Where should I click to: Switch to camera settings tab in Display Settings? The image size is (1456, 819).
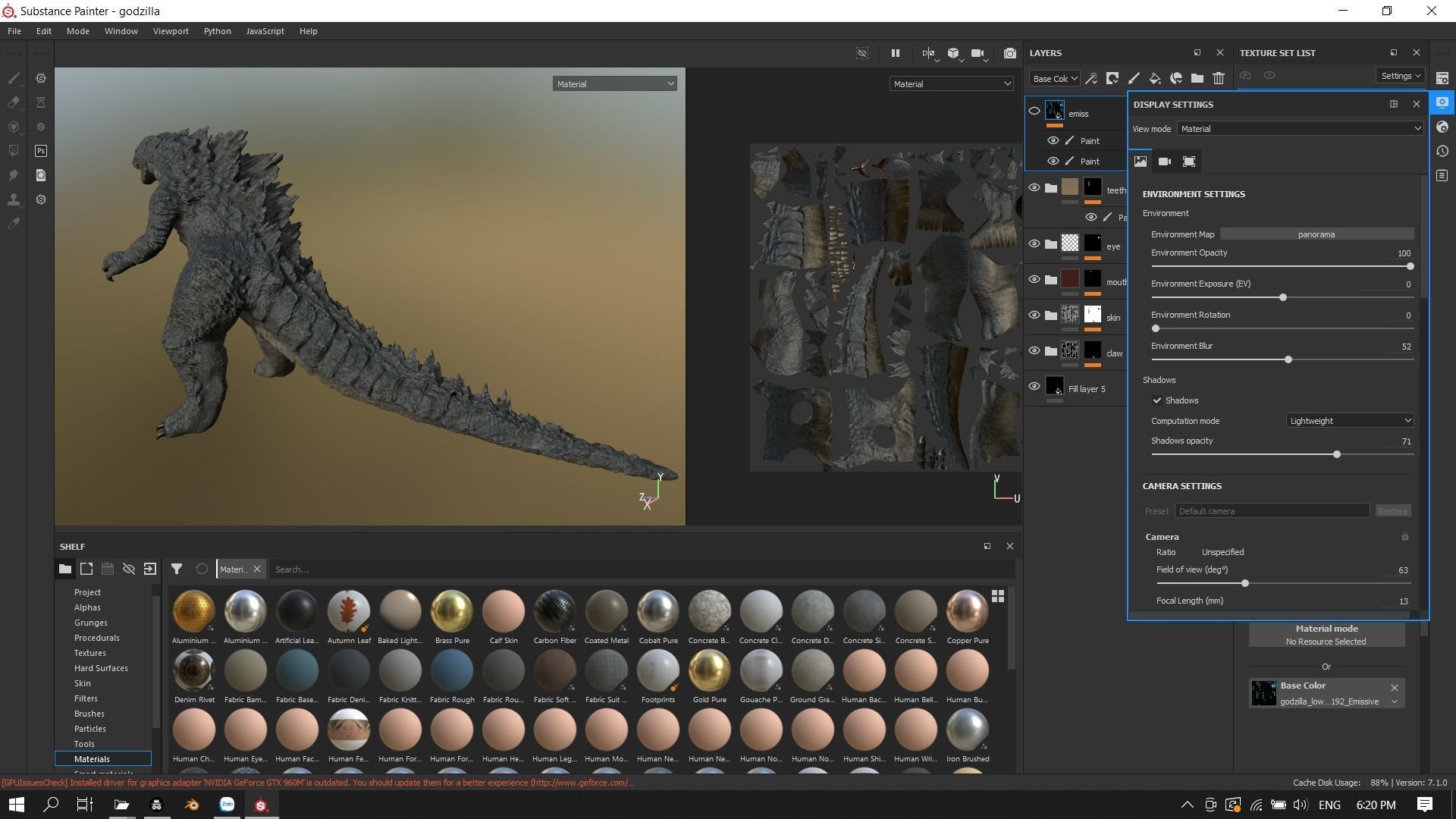tap(1165, 162)
